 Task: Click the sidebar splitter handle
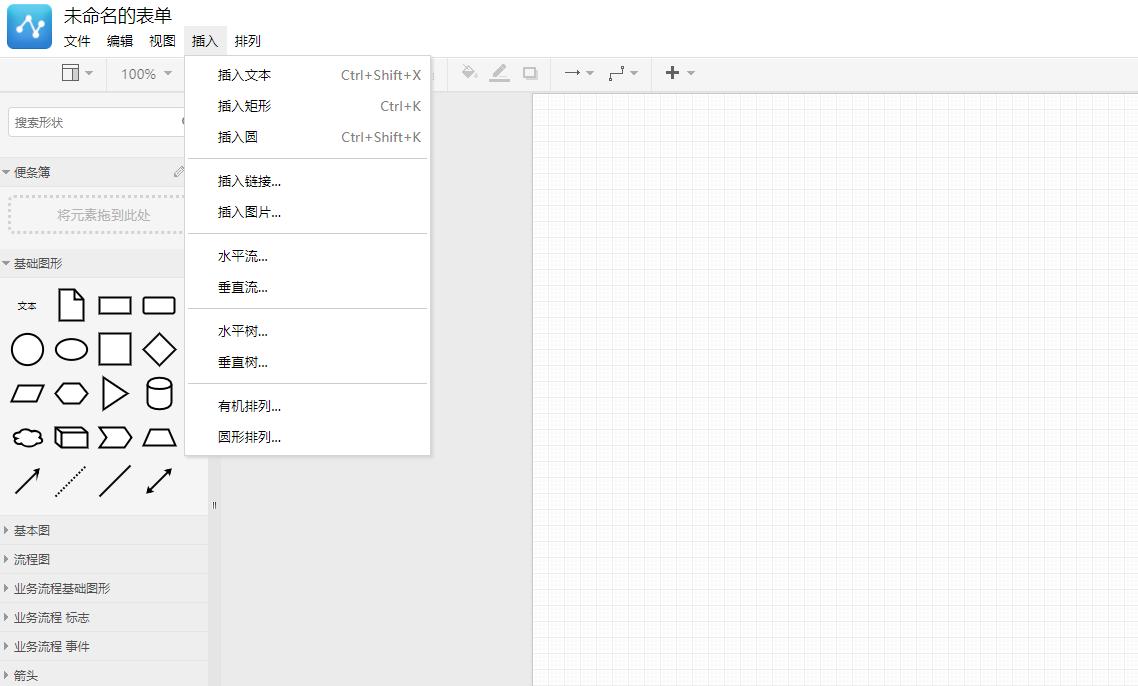coord(214,505)
